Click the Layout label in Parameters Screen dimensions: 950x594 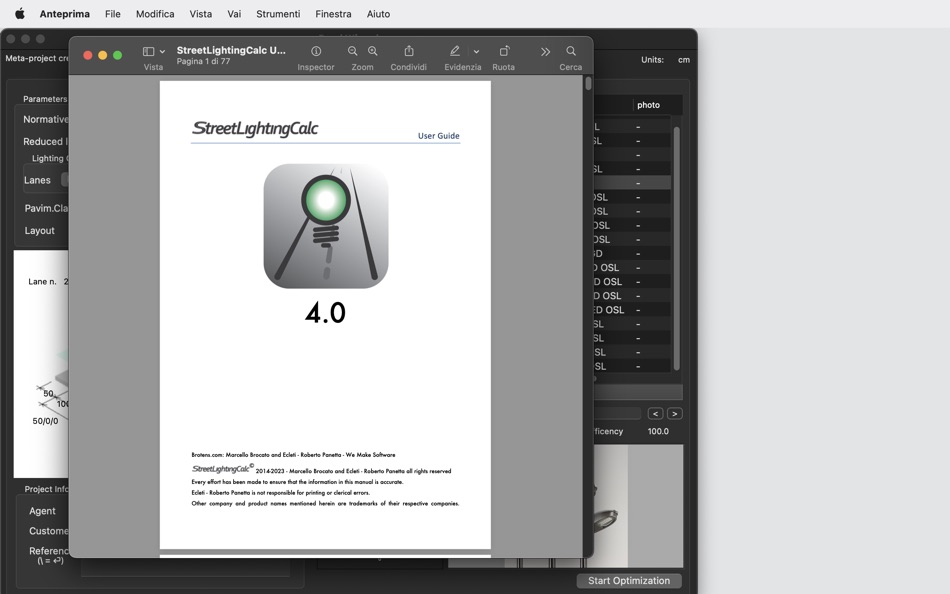point(39,230)
